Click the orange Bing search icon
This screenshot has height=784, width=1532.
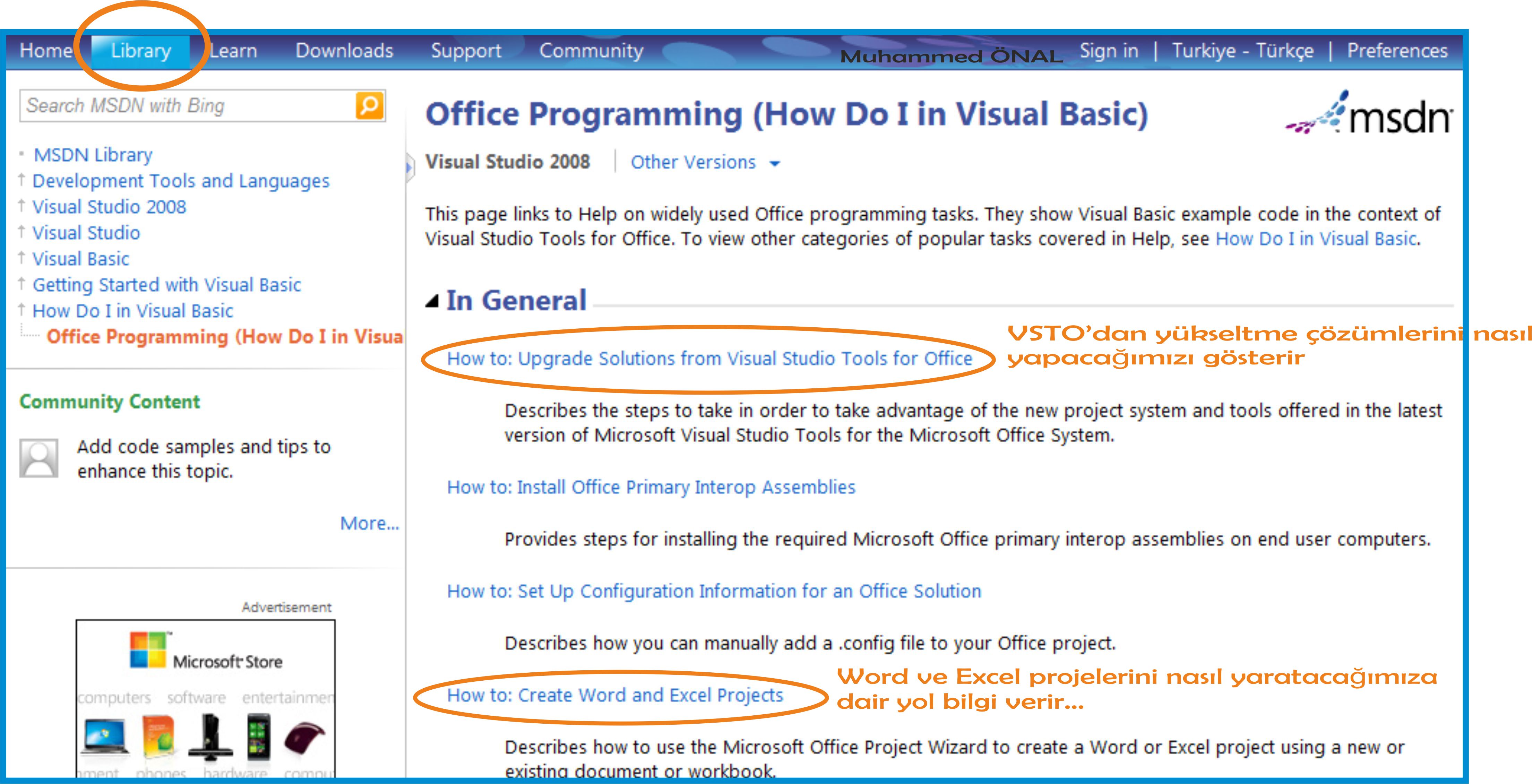click(x=369, y=106)
